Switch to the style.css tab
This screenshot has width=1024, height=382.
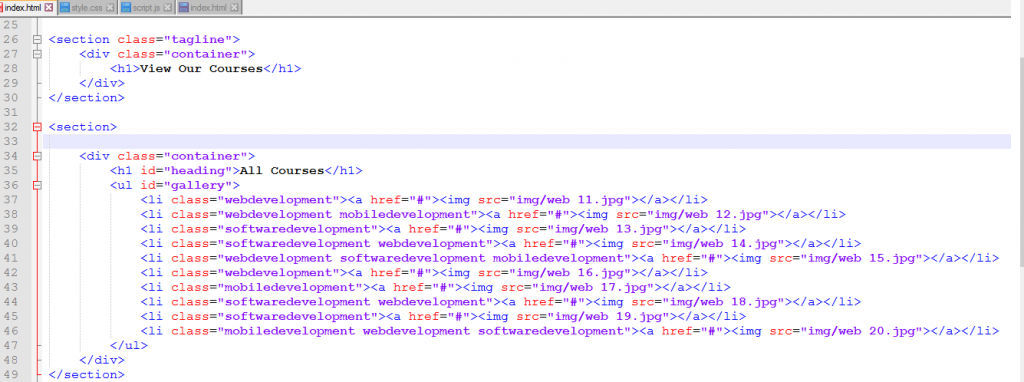(x=86, y=7)
